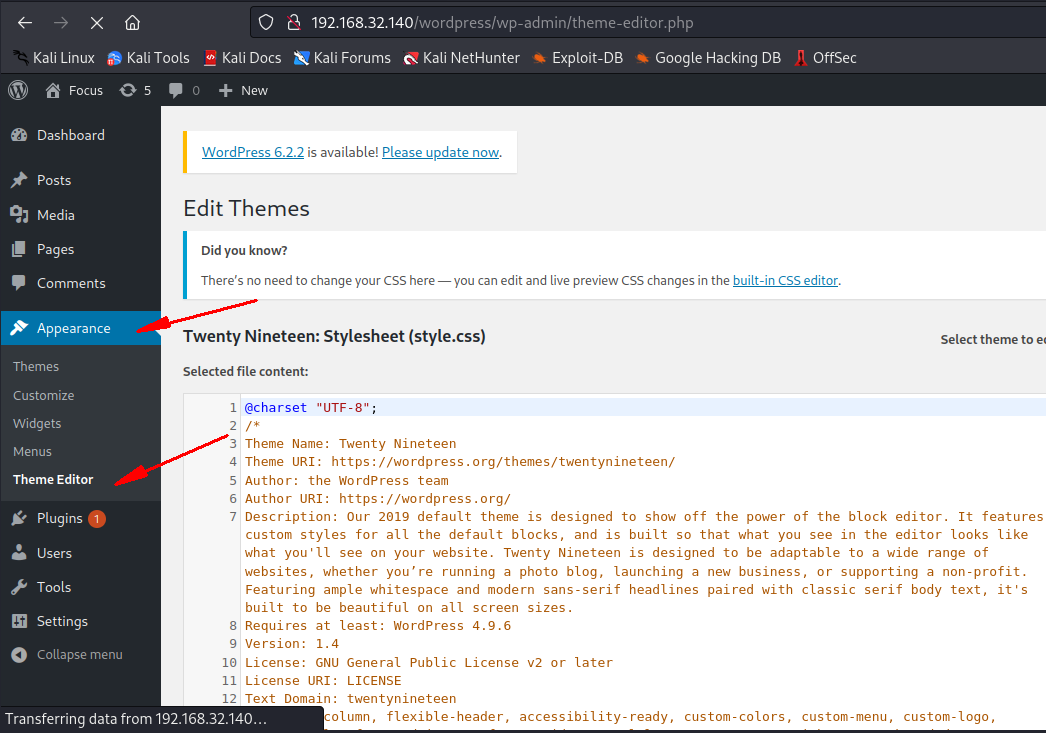
Task: Open the Google Hacking DB bookmark
Action: coord(708,58)
